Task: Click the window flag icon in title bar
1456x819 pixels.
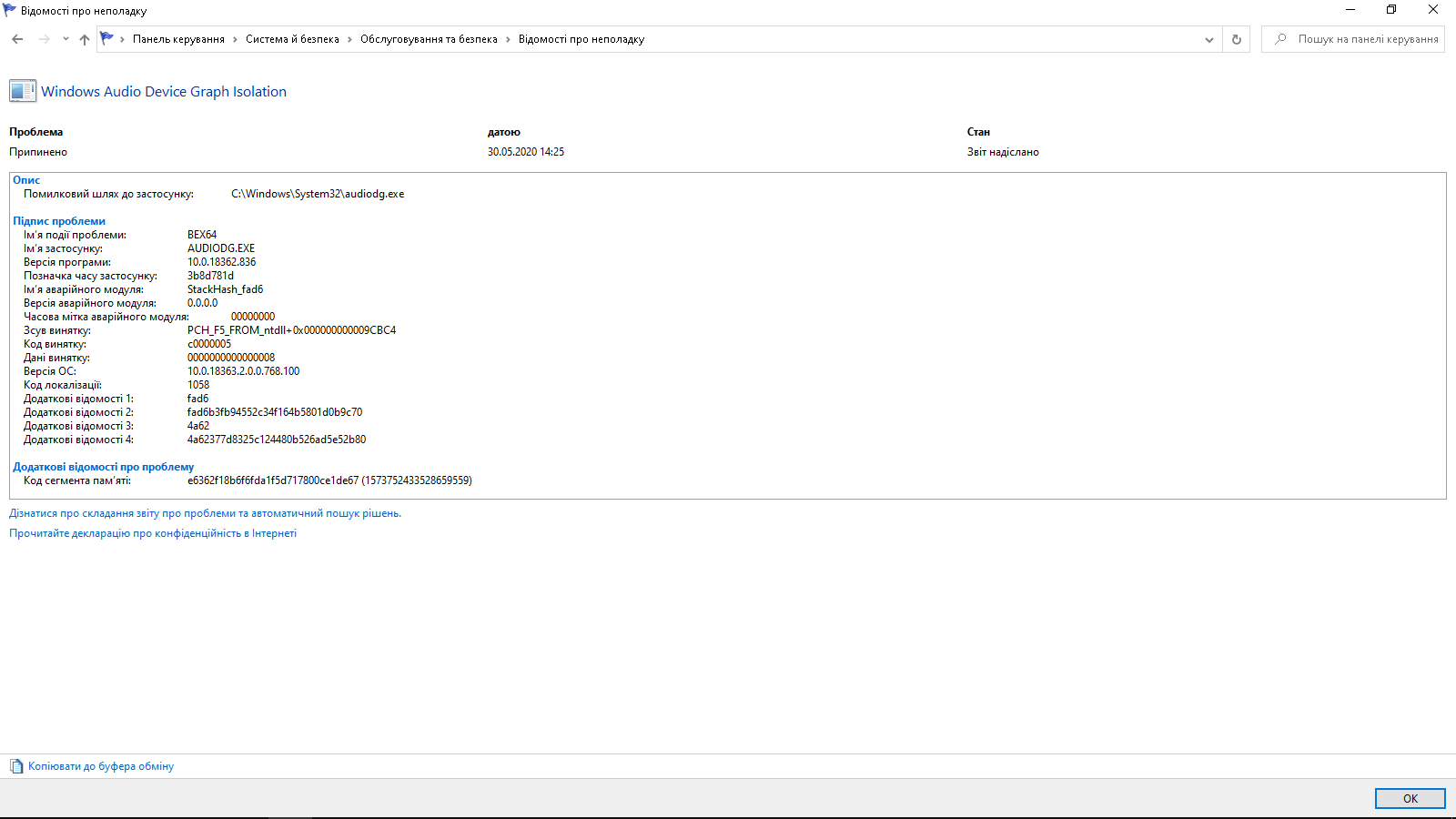Action: tap(9, 10)
